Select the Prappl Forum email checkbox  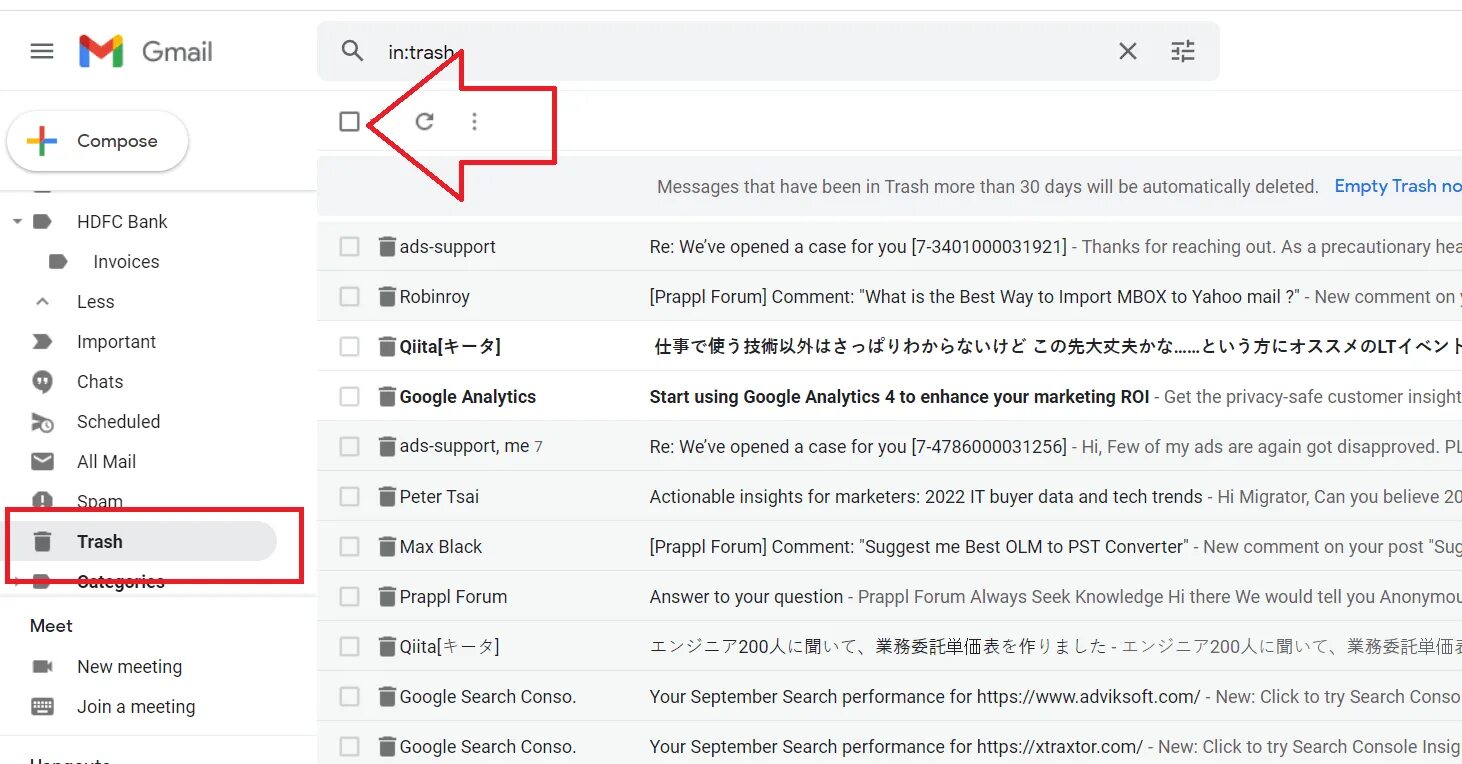pos(349,597)
